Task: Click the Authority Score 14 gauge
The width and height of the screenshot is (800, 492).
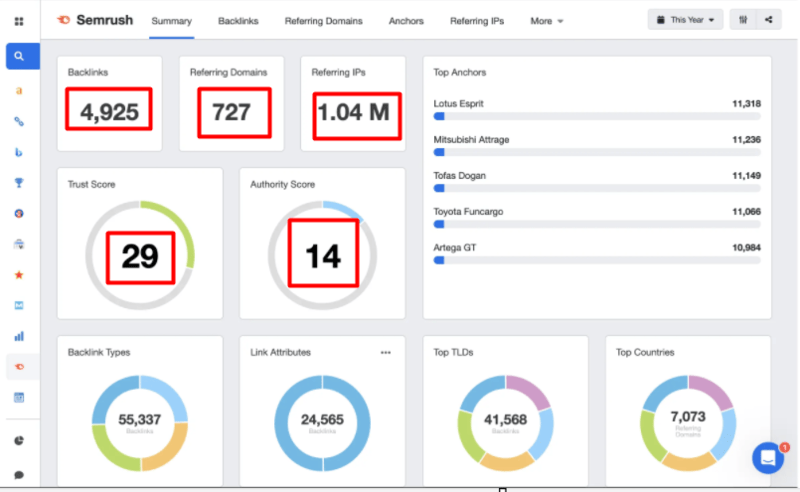Action: click(x=322, y=255)
